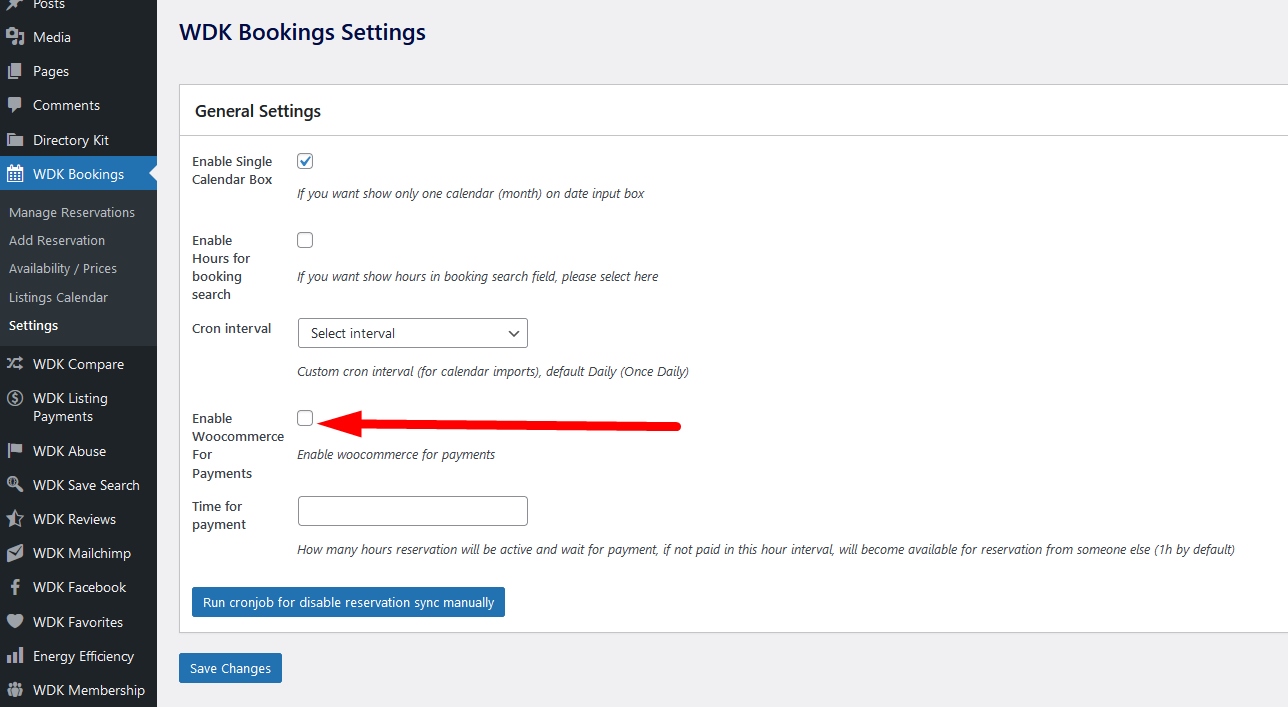The image size is (1288, 707).
Task: Open the Comments menu label
Action: click(x=66, y=105)
